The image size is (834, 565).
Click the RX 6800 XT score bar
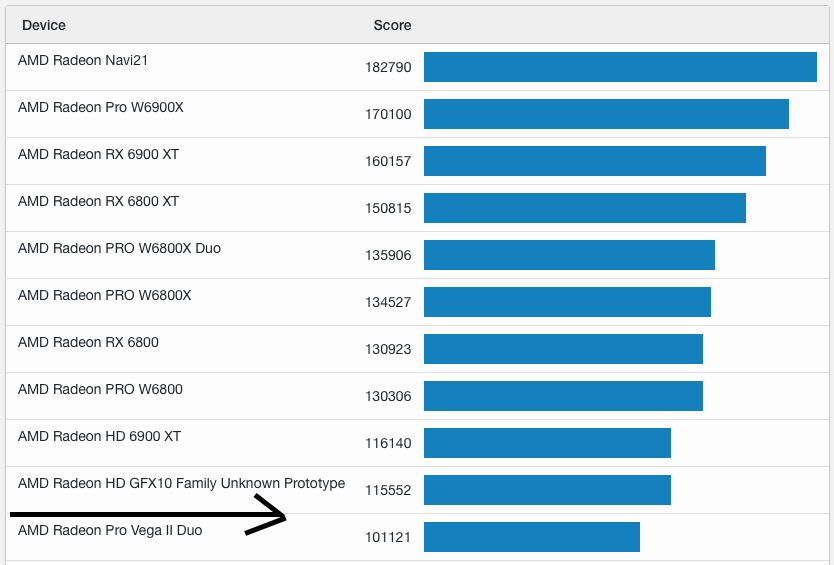(x=585, y=208)
